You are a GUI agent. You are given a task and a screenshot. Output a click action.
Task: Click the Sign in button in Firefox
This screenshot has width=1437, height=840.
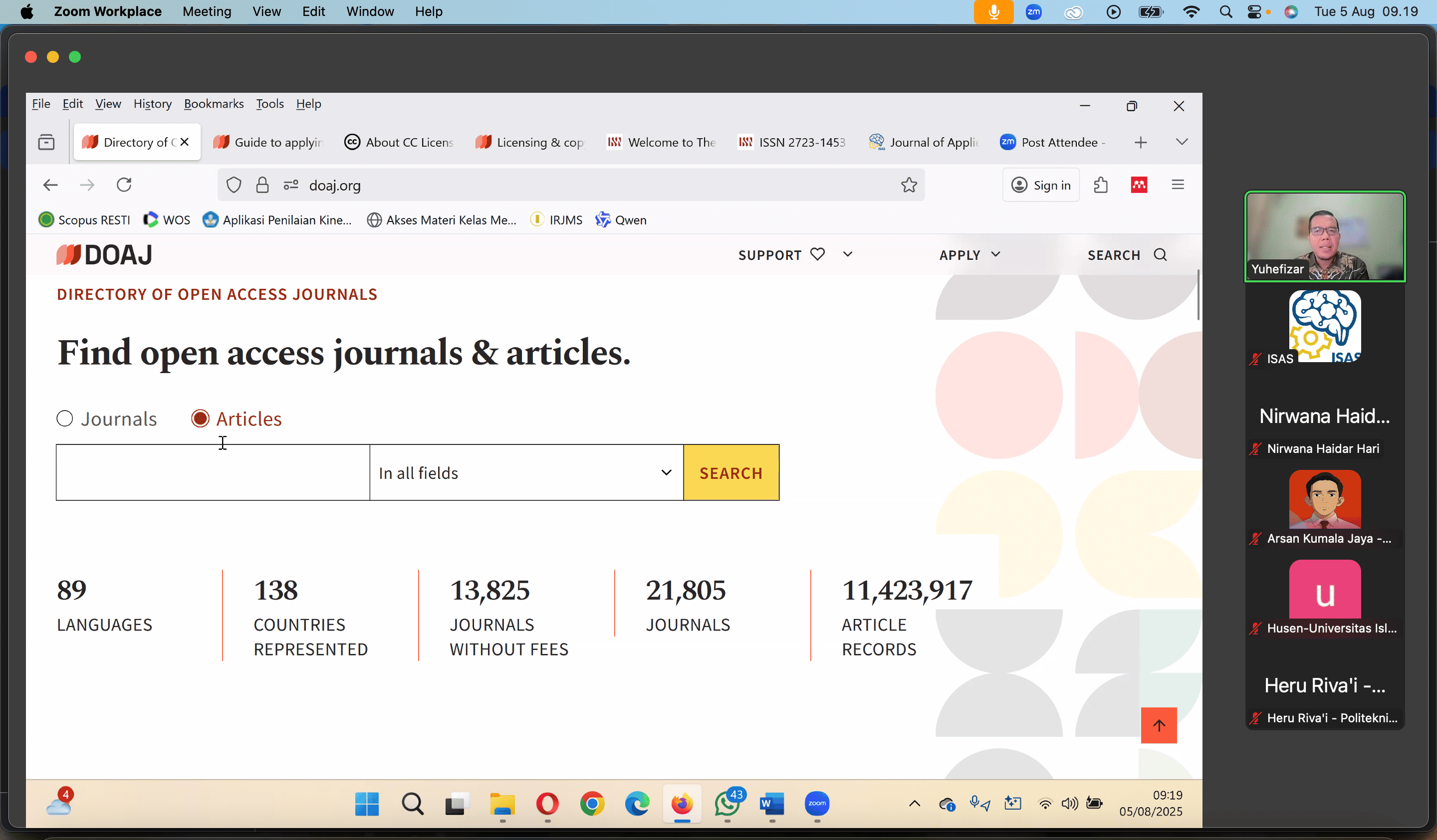[x=1041, y=185]
